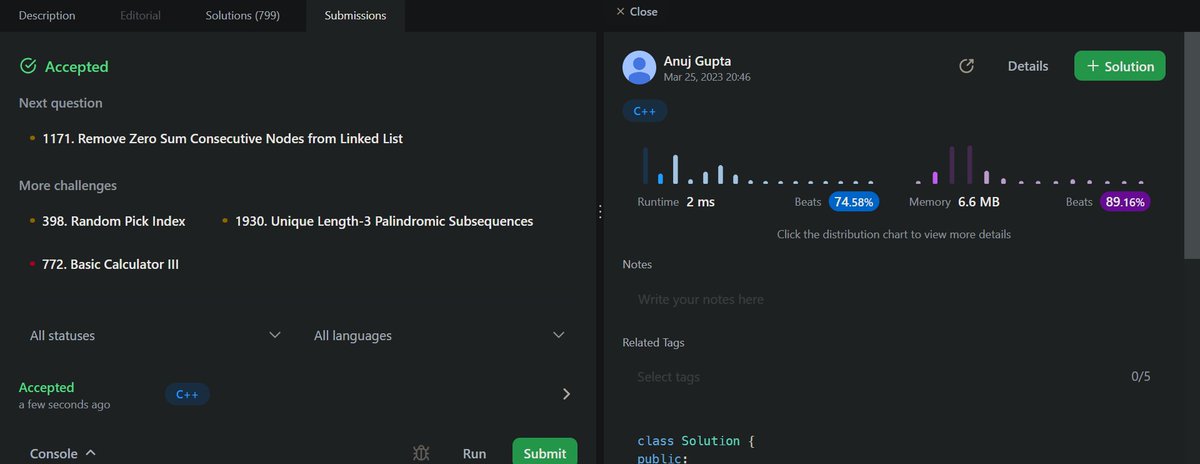Open 772. Basic Calculator III challenge
The width and height of the screenshot is (1200, 464).
click(x=110, y=264)
